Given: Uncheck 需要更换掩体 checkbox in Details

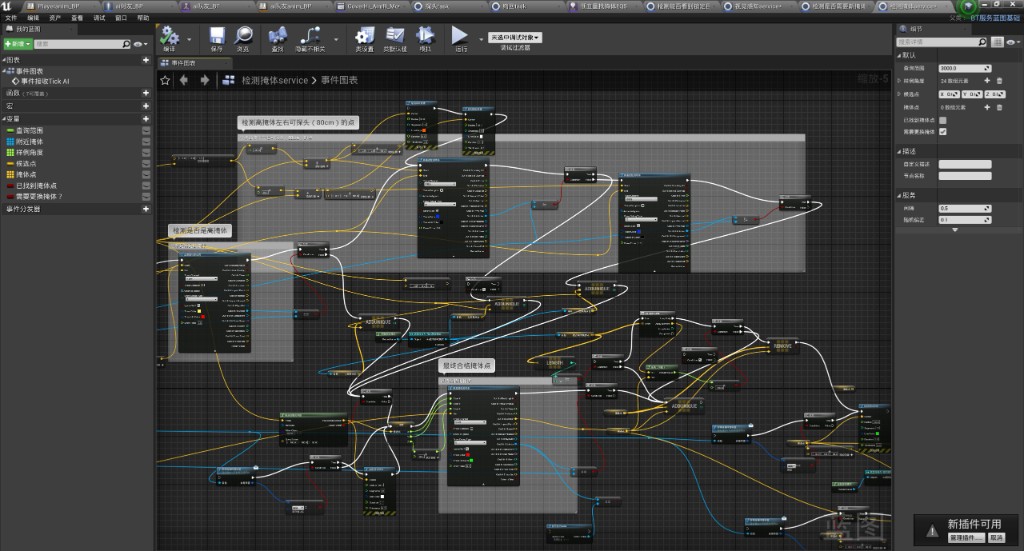Looking at the screenshot, I should click(x=942, y=131).
